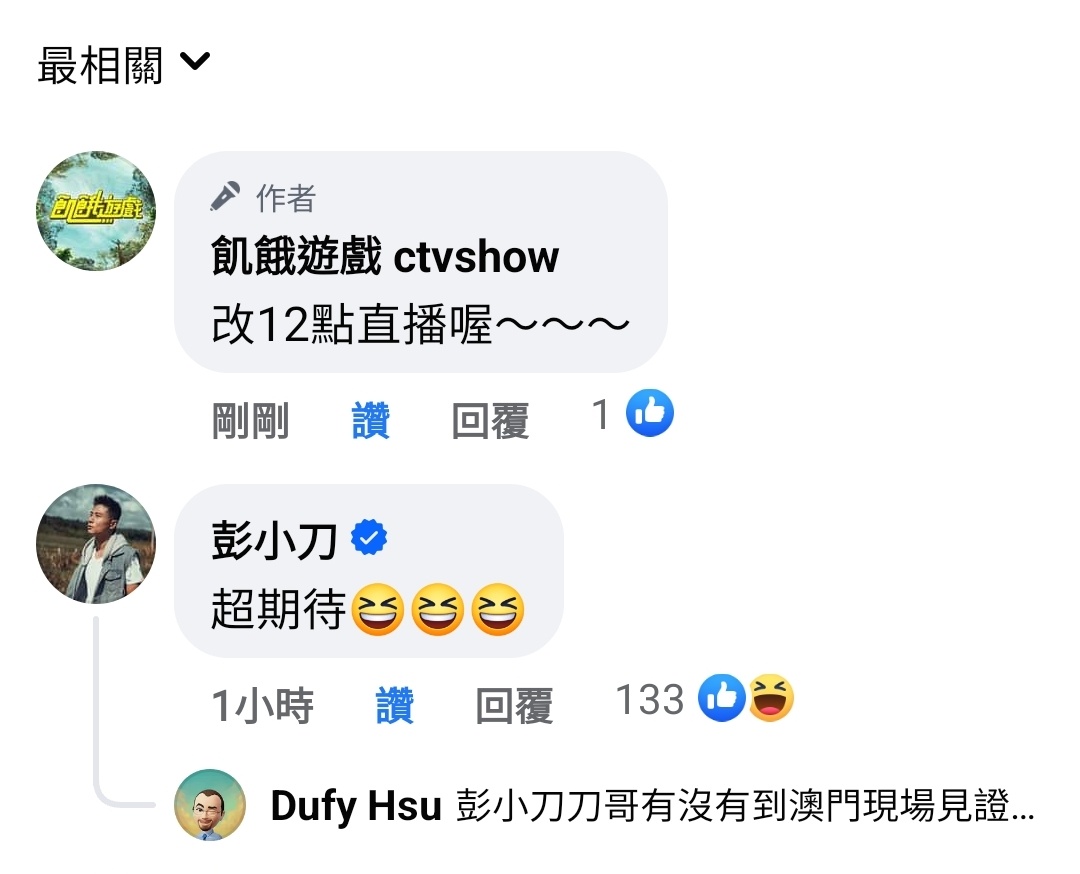Click the 飢餓遊戲 ctvshow author name
The height and width of the screenshot is (874, 1080).
tap(384, 256)
